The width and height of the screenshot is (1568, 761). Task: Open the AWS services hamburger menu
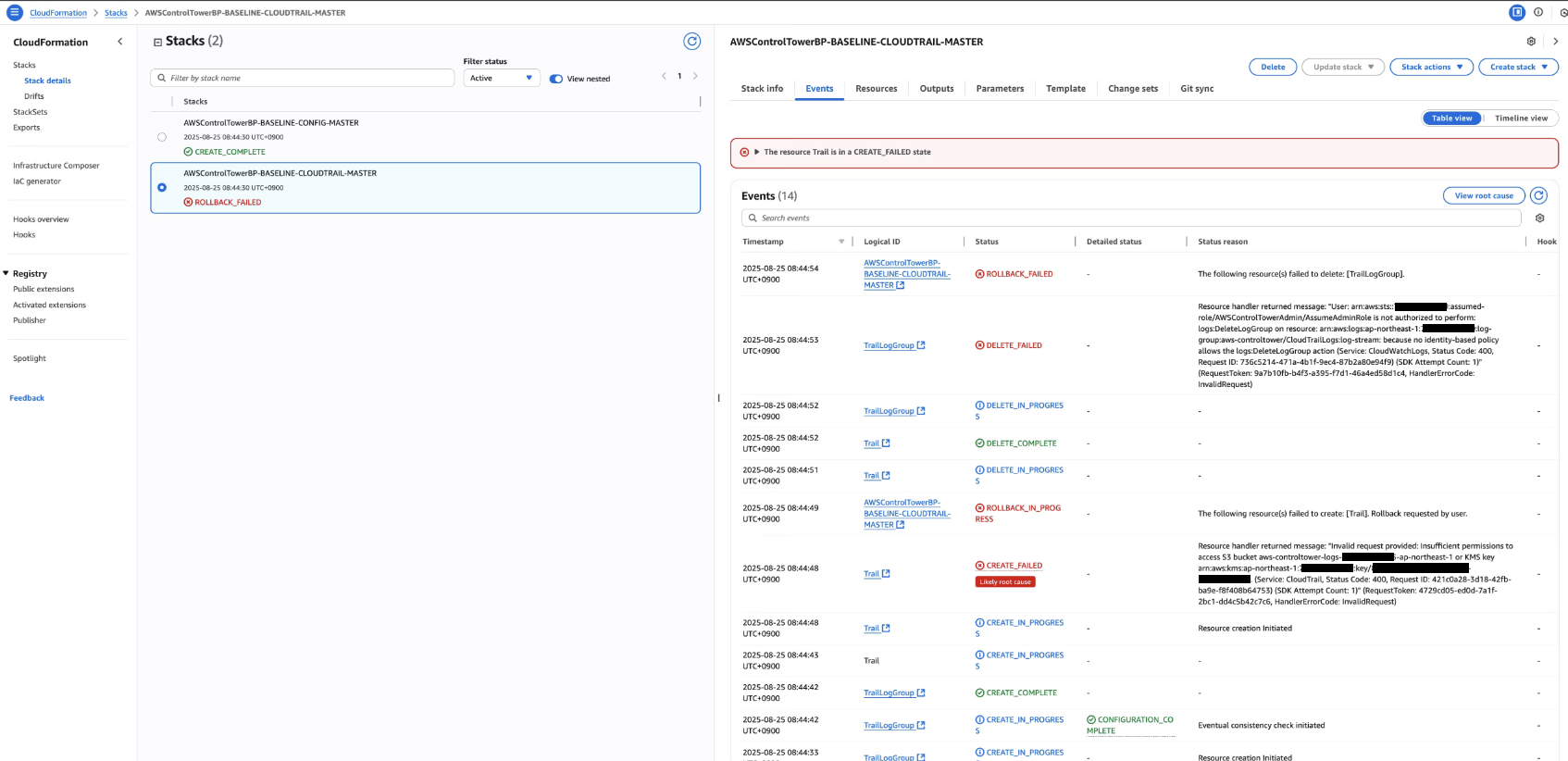point(14,12)
